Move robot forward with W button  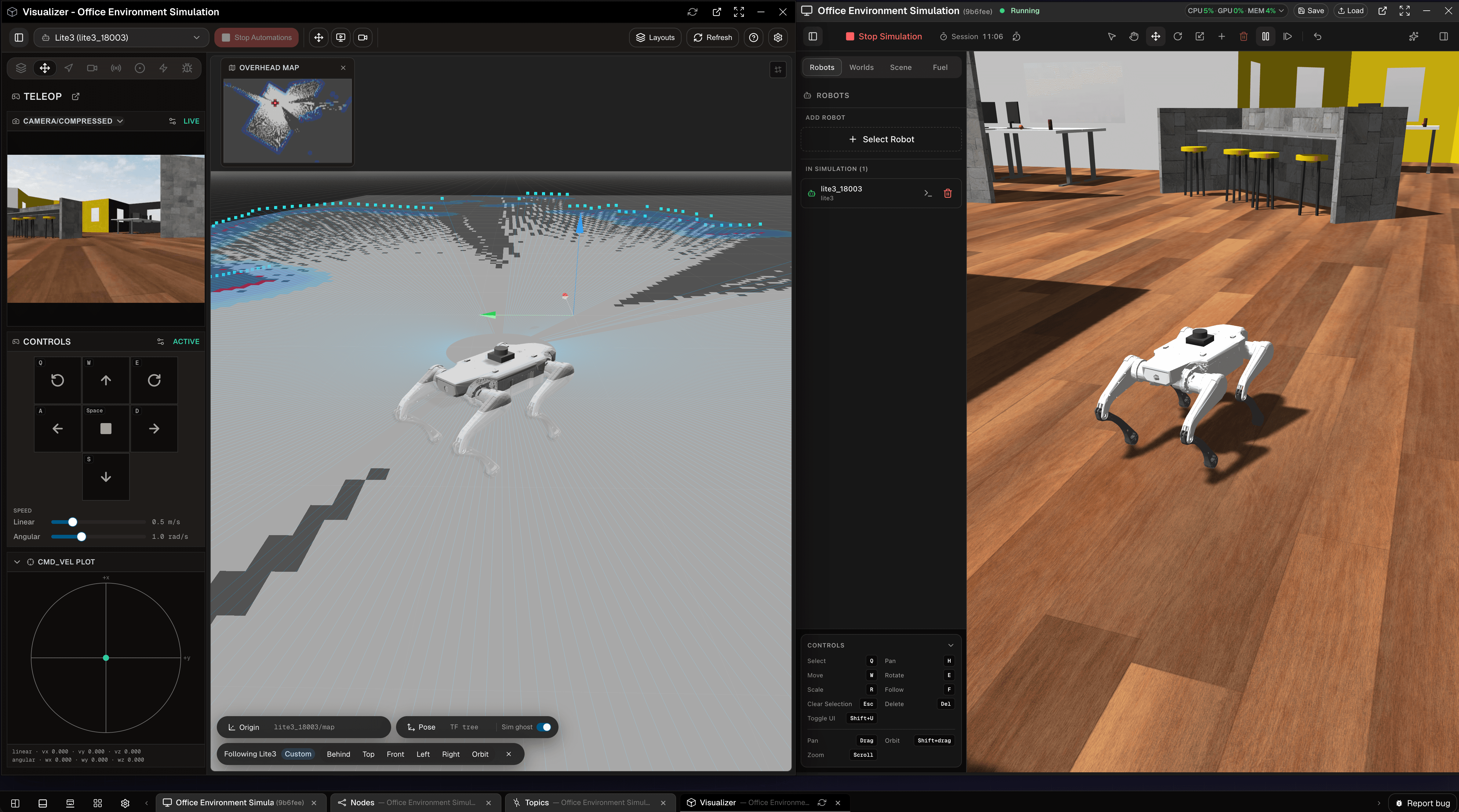(x=106, y=380)
